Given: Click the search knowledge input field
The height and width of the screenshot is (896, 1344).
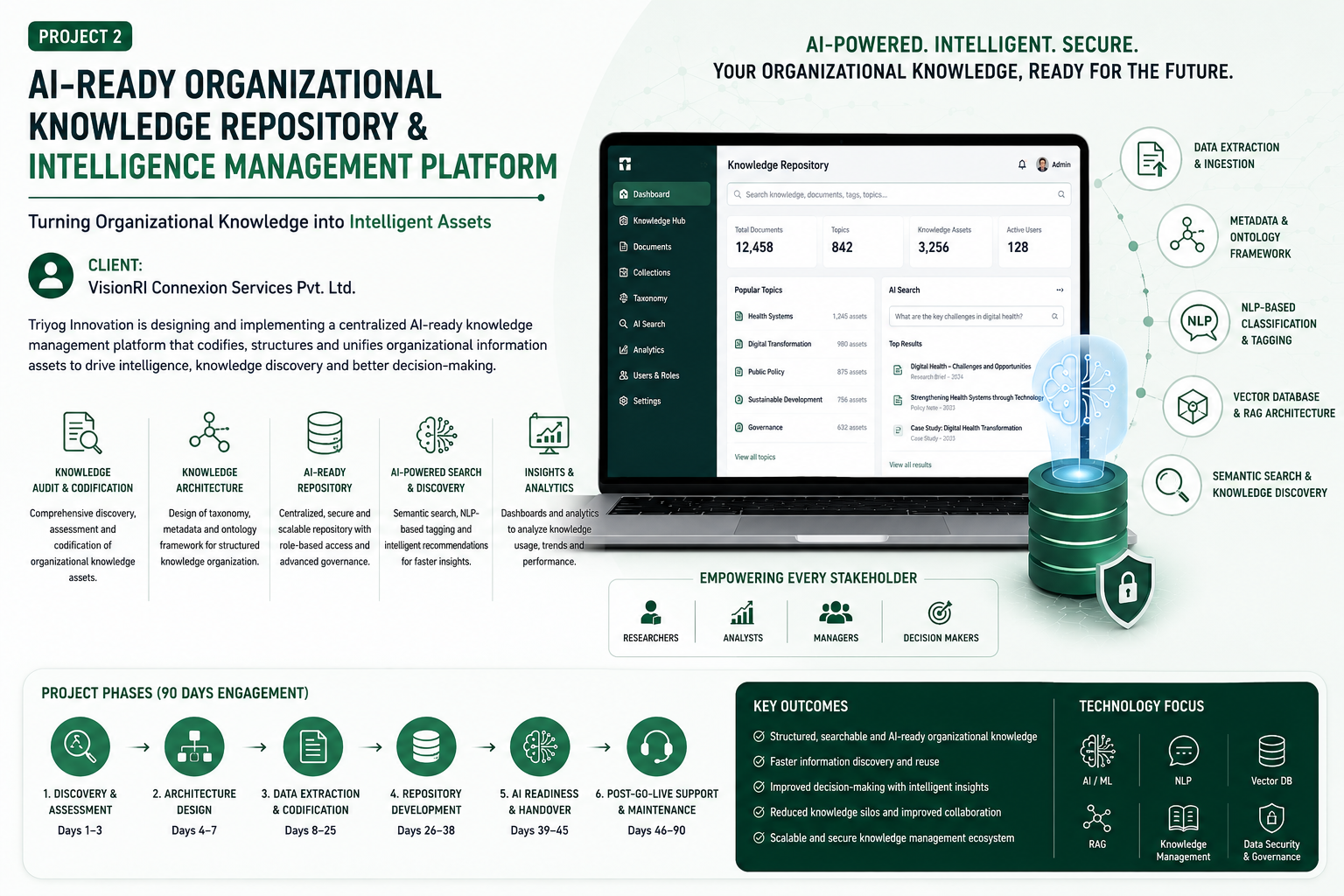Looking at the screenshot, I should pyautogui.click(x=899, y=194).
